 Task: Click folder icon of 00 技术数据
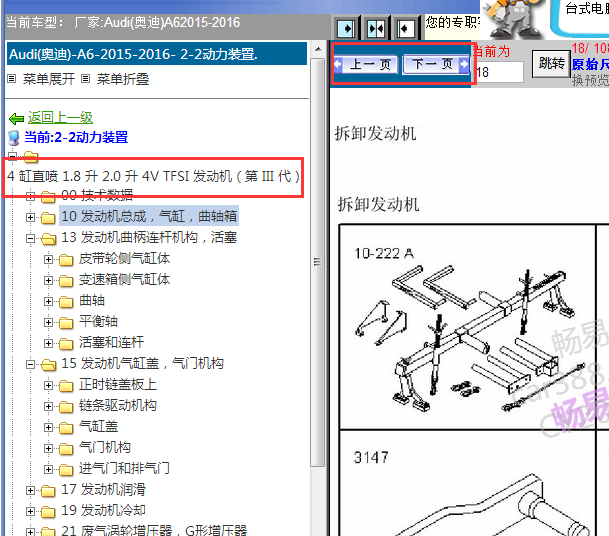tap(48, 197)
